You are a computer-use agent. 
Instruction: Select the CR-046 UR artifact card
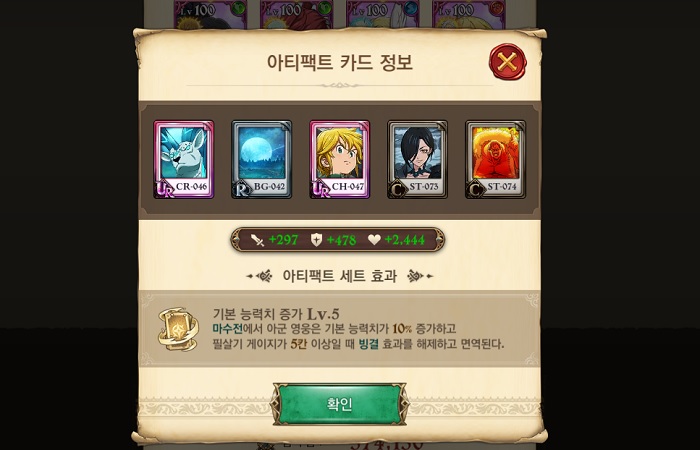click(183, 159)
